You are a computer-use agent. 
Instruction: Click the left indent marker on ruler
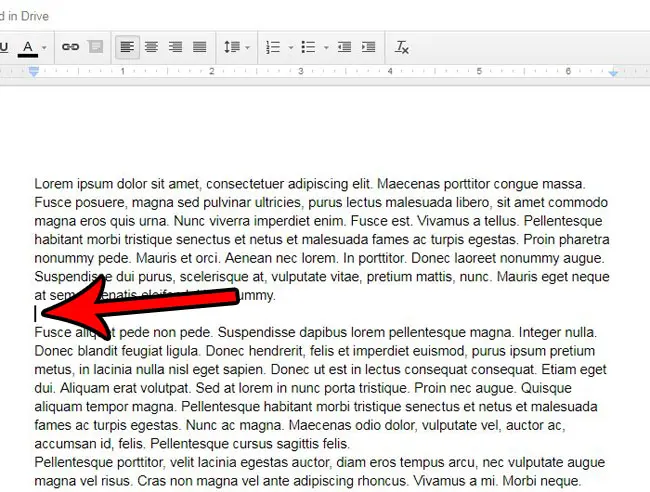tap(34, 73)
